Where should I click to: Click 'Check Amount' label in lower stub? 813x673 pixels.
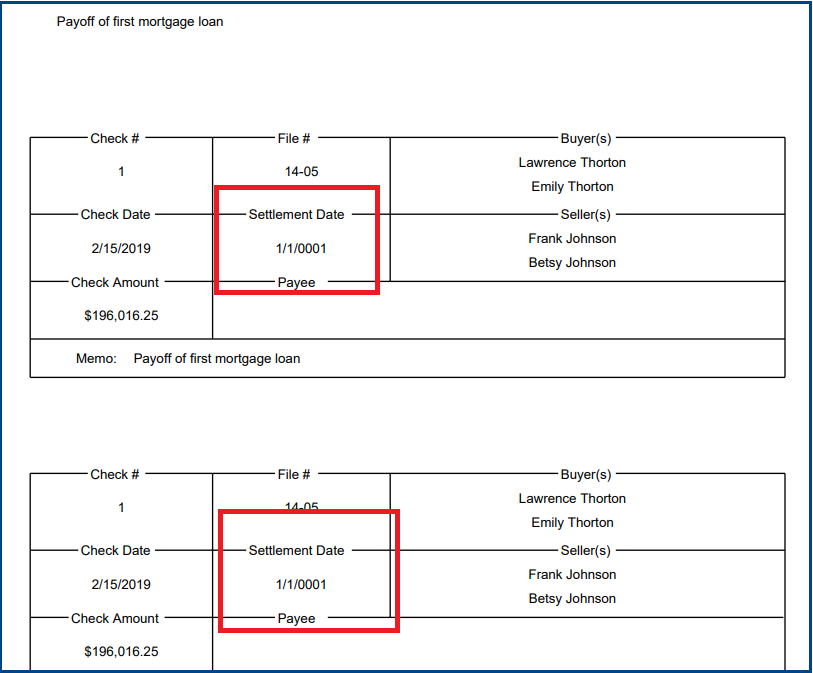tap(115, 619)
